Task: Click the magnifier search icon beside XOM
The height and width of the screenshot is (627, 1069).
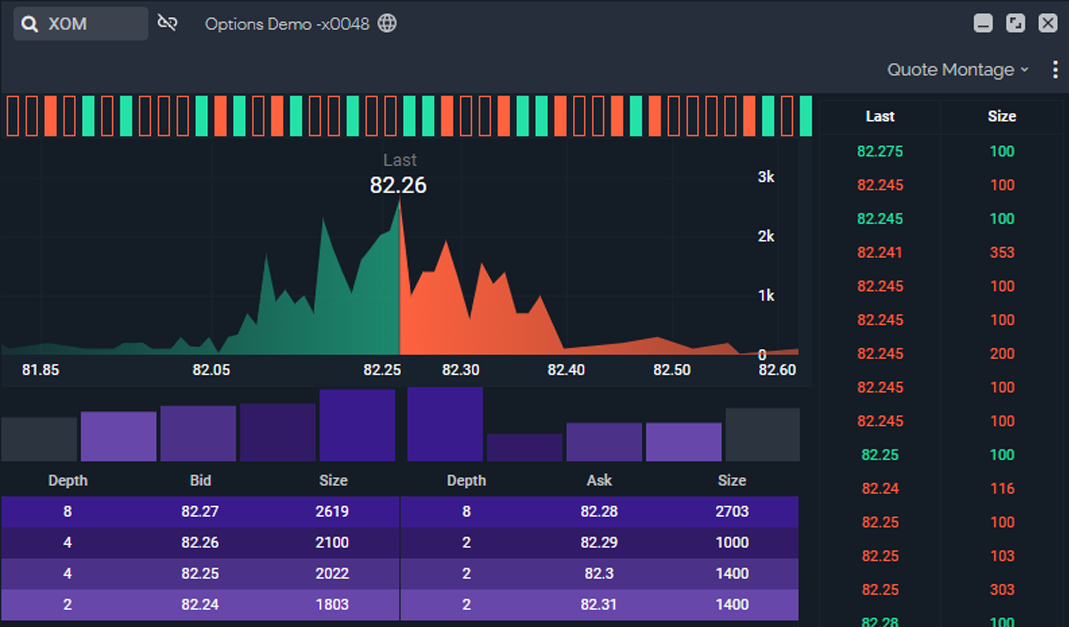Action: pos(30,24)
